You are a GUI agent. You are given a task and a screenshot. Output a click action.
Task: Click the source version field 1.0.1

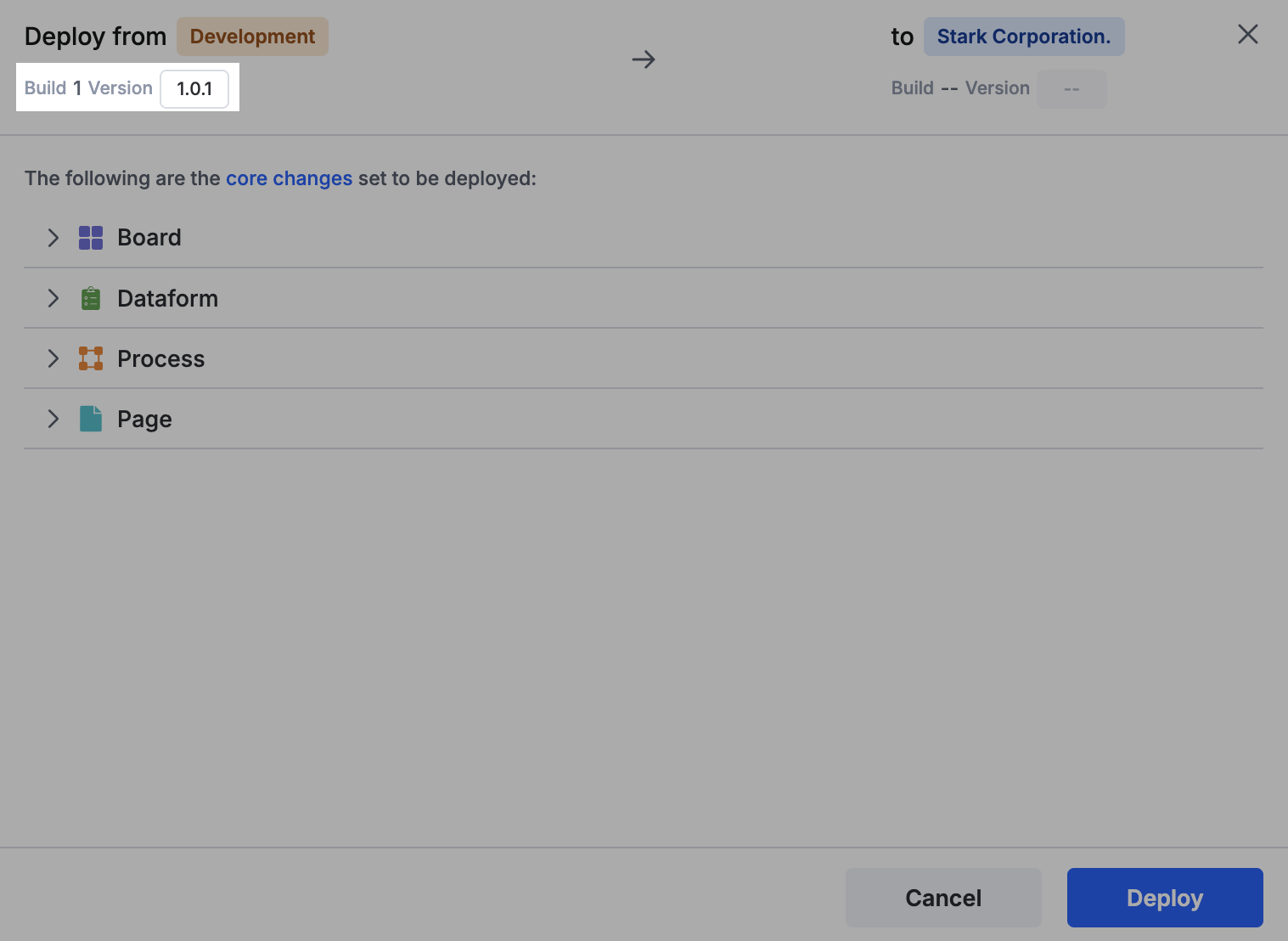click(194, 89)
